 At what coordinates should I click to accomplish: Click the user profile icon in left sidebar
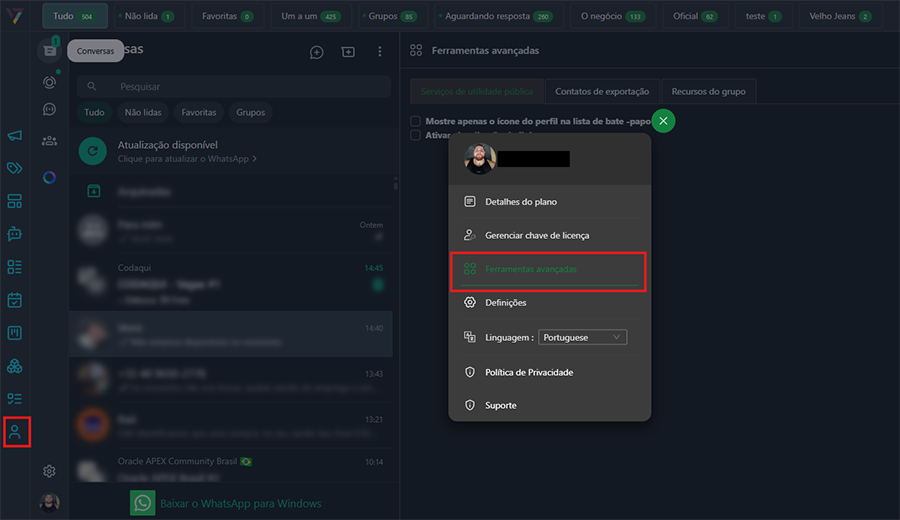tap(15, 432)
